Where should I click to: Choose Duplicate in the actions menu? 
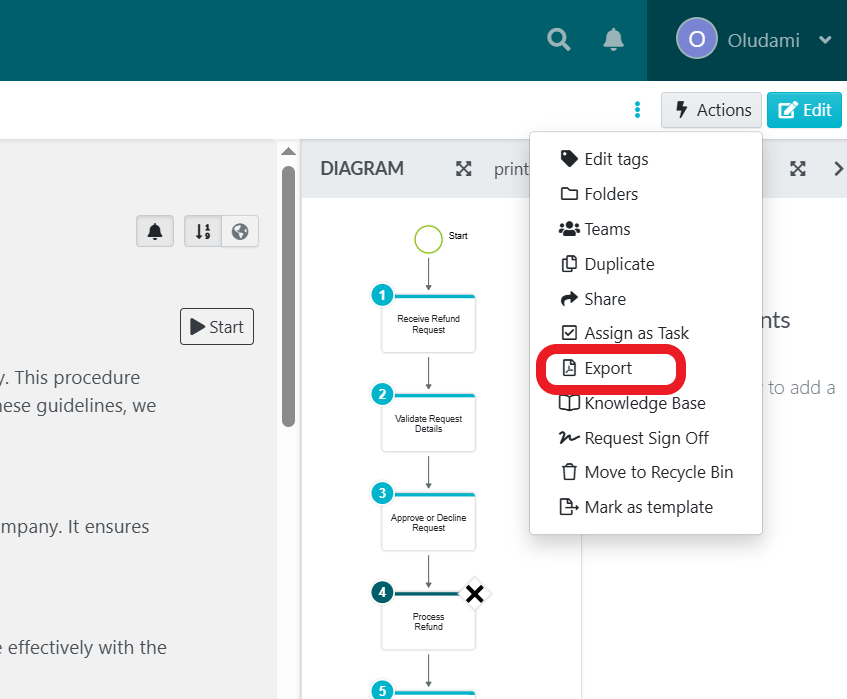[618, 264]
